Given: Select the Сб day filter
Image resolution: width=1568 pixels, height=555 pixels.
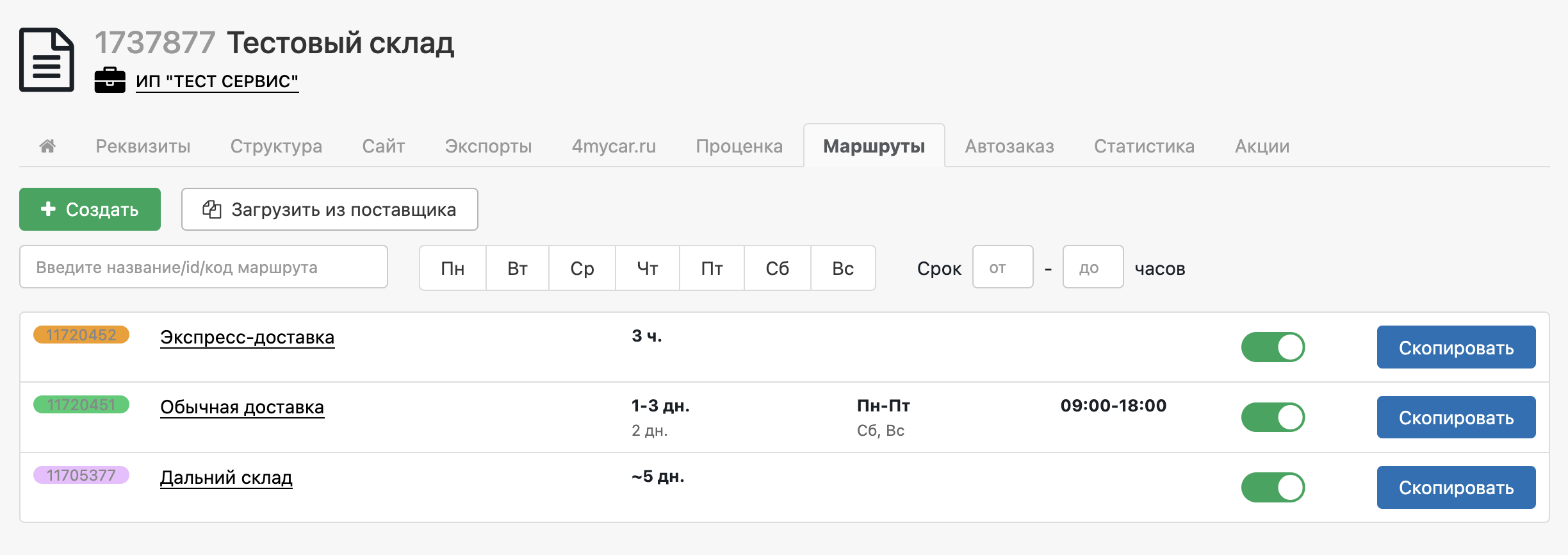Looking at the screenshot, I should pyautogui.click(x=777, y=269).
